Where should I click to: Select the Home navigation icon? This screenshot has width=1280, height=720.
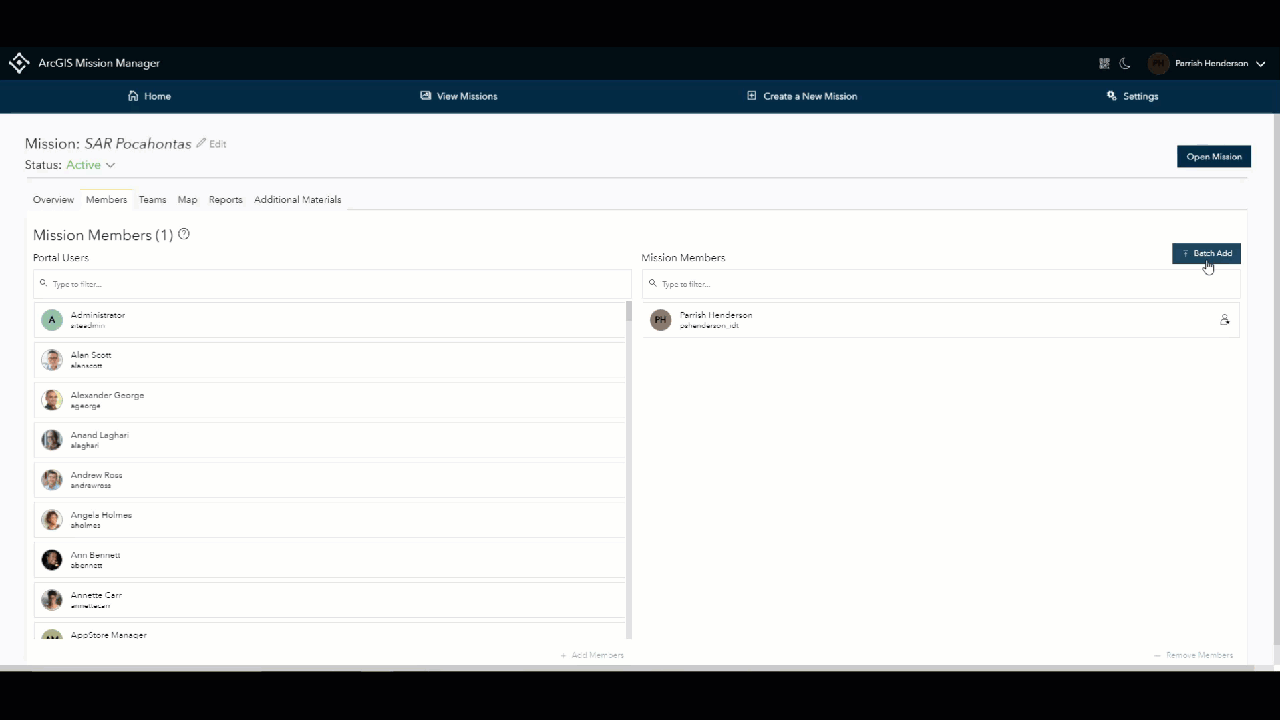(134, 95)
